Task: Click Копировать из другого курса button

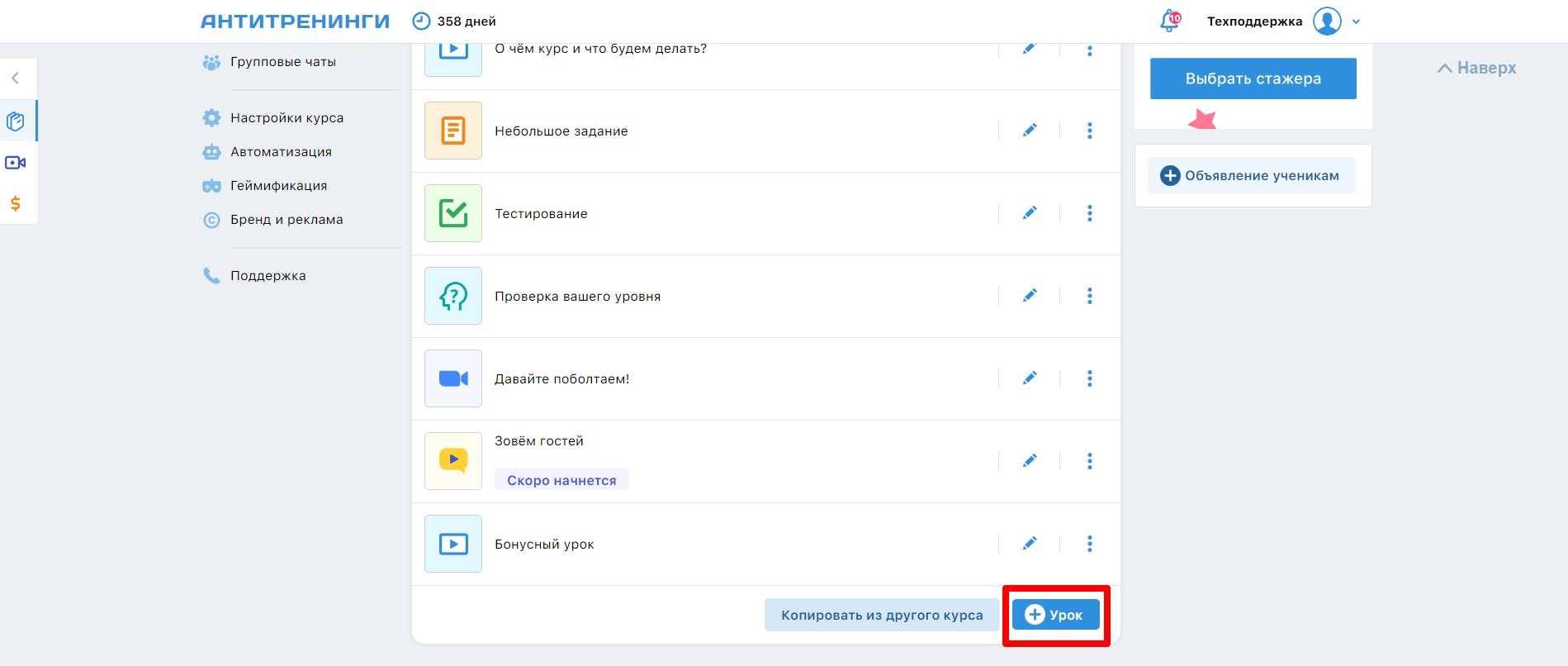Action: (881, 616)
